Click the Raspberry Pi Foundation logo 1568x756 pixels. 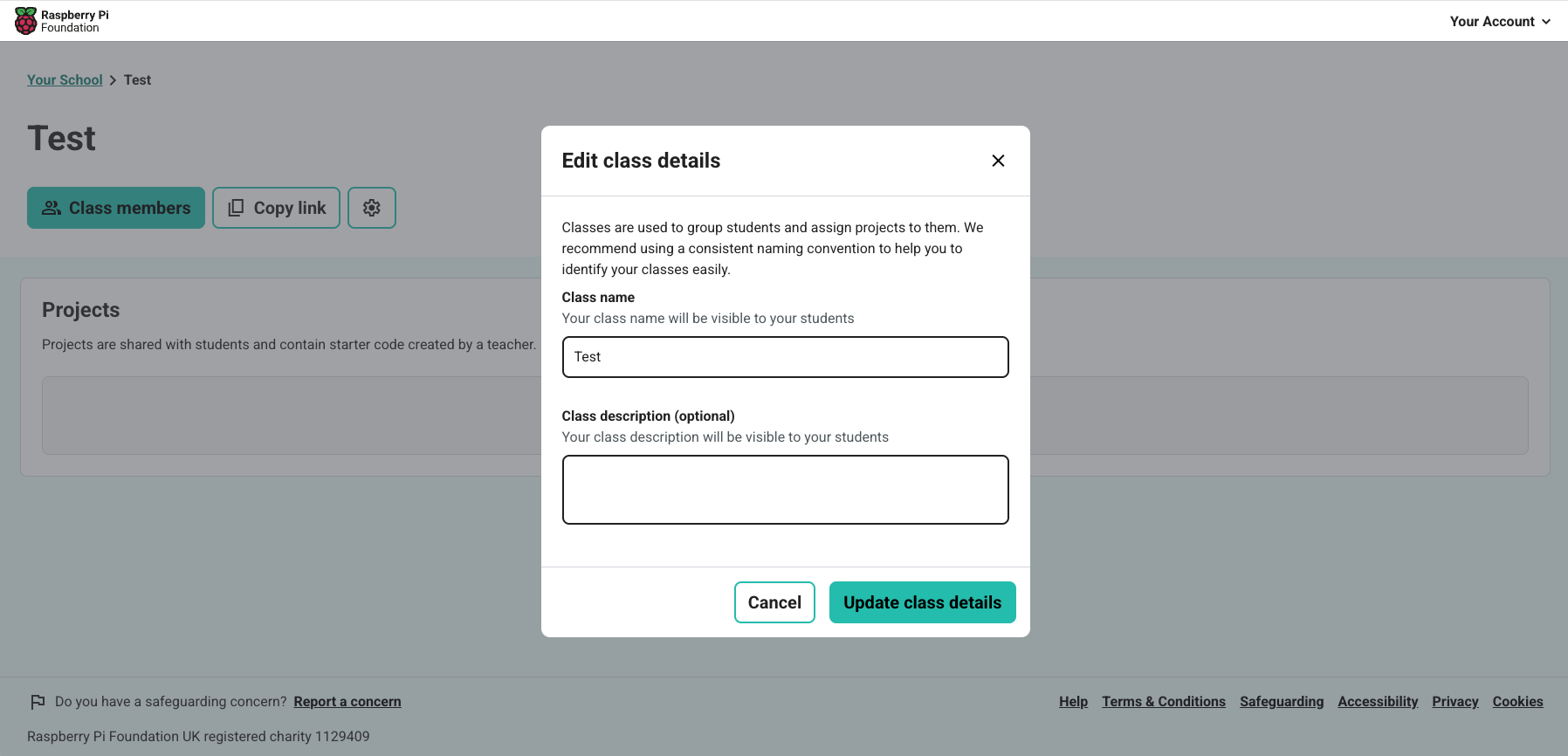pos(62,21)
